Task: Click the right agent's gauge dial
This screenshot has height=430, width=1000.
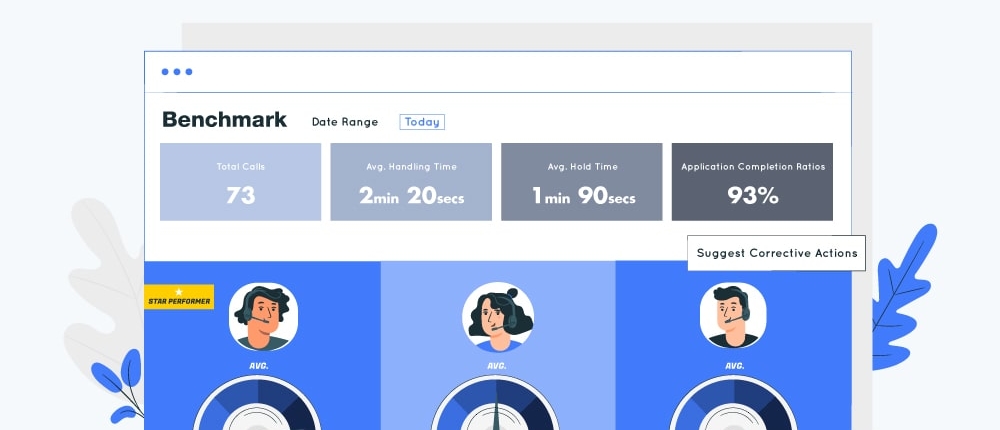Action: tap(733, 408)
